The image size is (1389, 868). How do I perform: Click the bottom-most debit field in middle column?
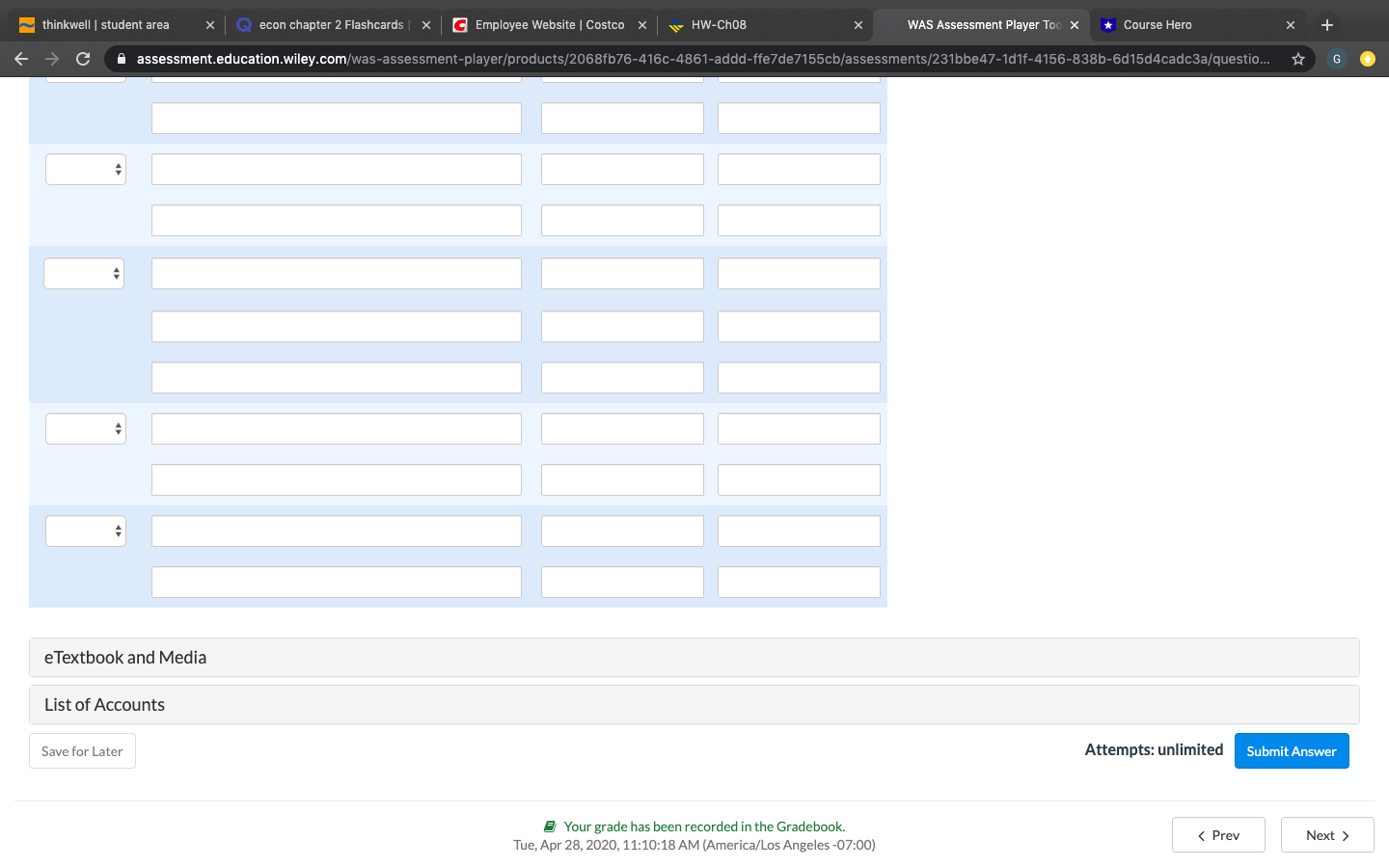622,583
